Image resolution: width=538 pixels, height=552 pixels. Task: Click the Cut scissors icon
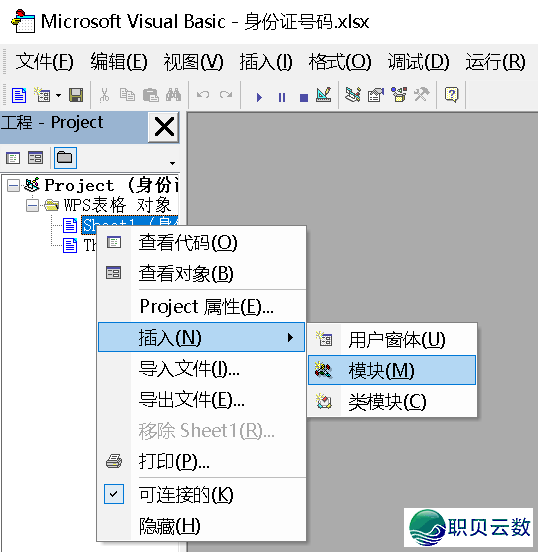(104, 95)
